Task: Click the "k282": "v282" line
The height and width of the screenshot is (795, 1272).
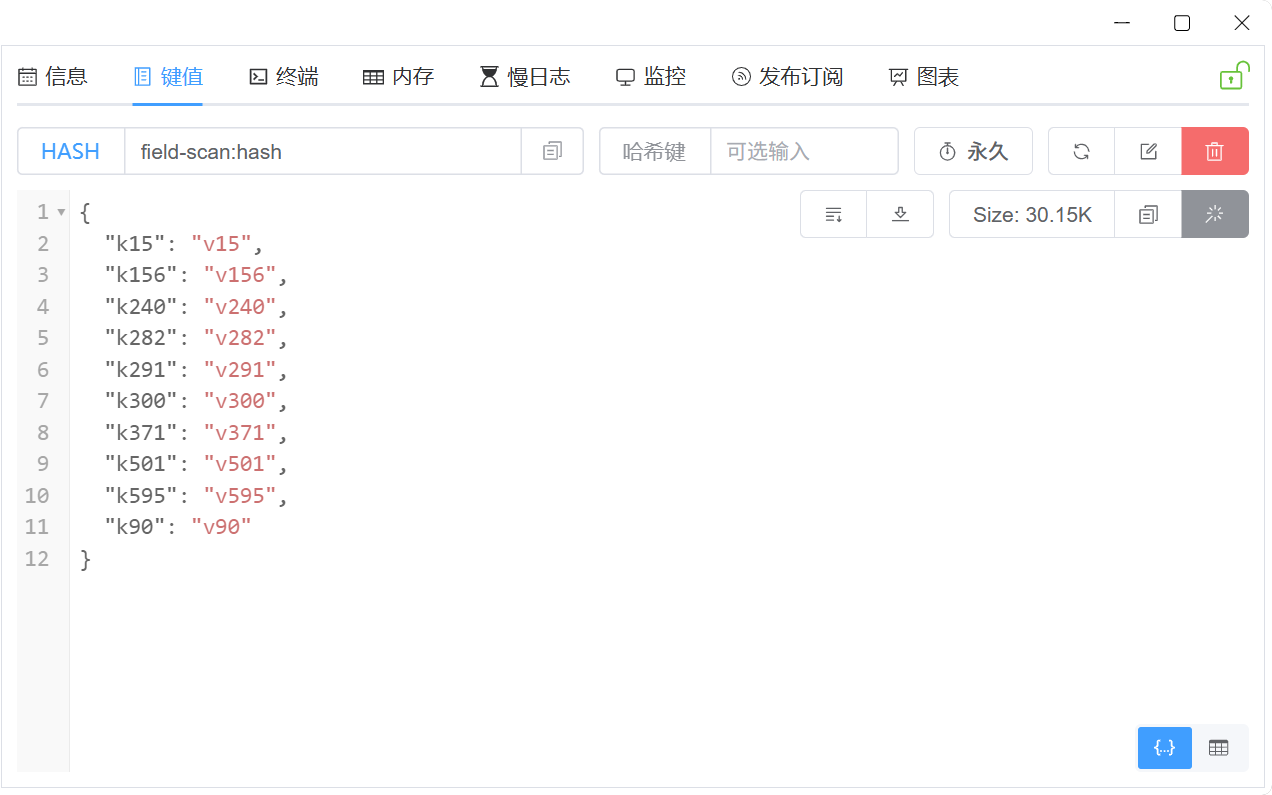Action: [x=195, y=338]
